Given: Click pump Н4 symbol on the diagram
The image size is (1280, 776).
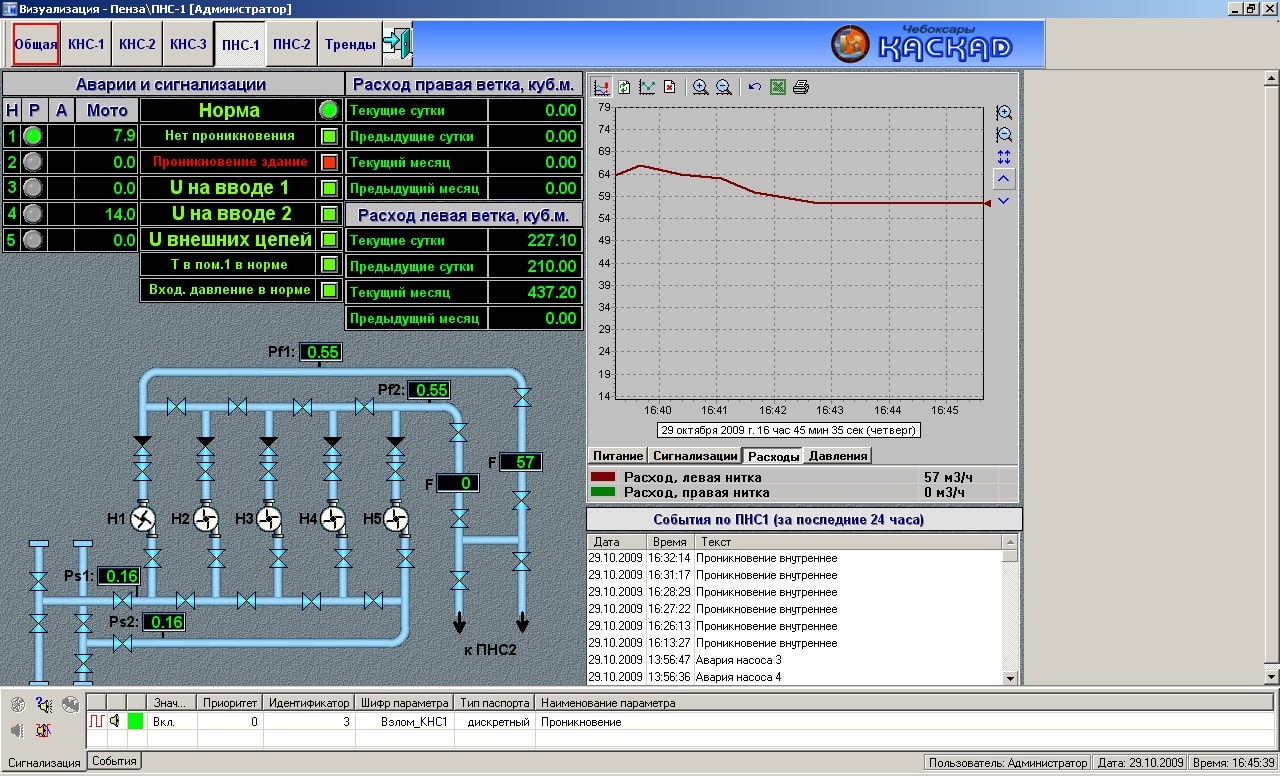Looking at the screenshot, I should pyautogui.click(x=333, y=518).
